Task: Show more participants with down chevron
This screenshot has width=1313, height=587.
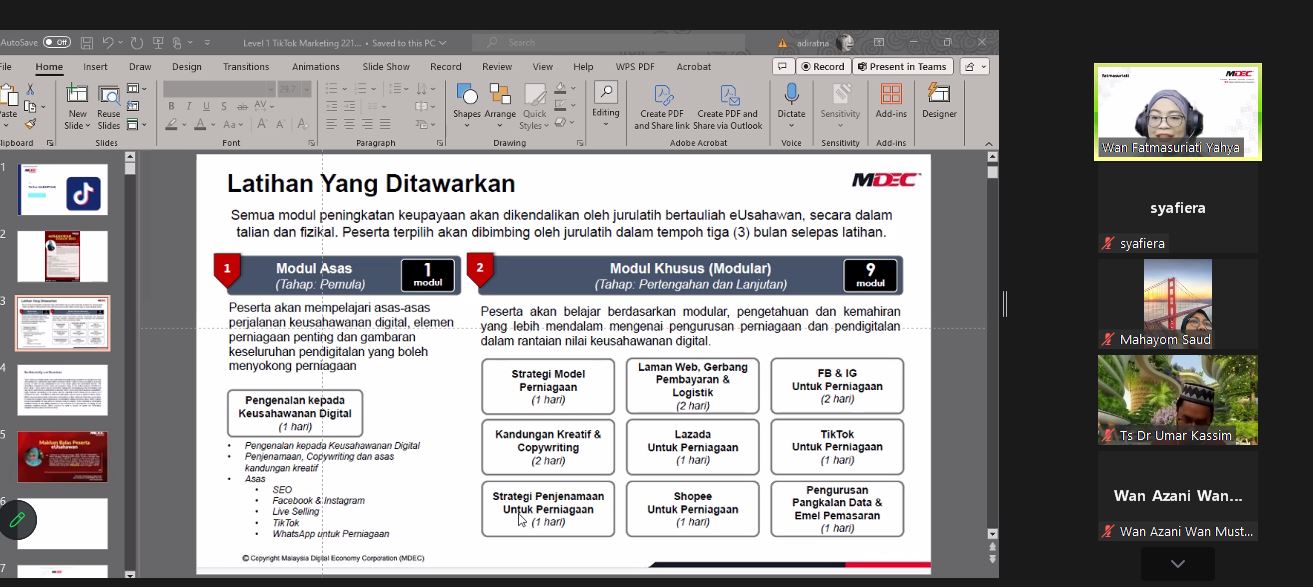Action: pos(1178,564)
